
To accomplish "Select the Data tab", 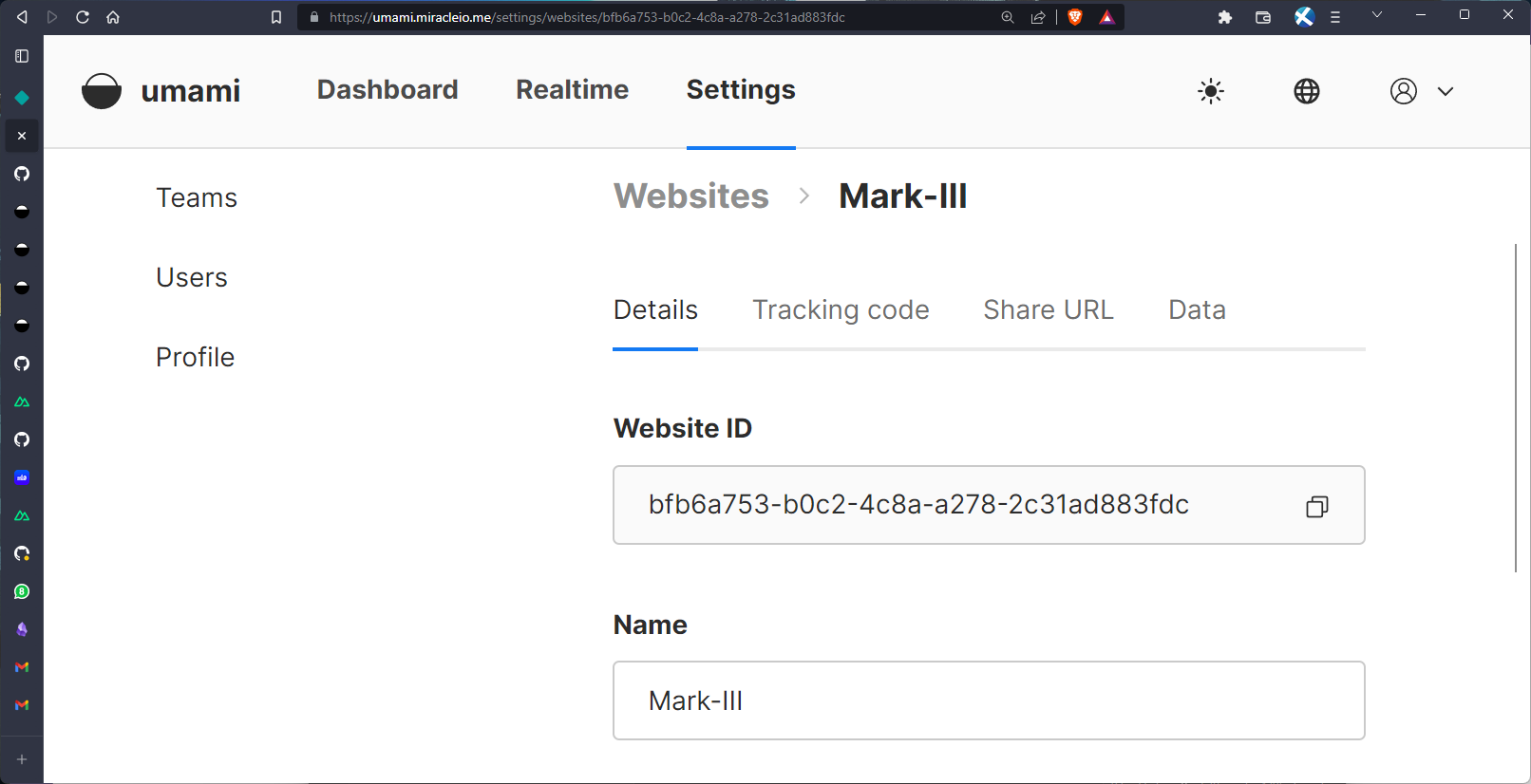I will pos(1197,310).
